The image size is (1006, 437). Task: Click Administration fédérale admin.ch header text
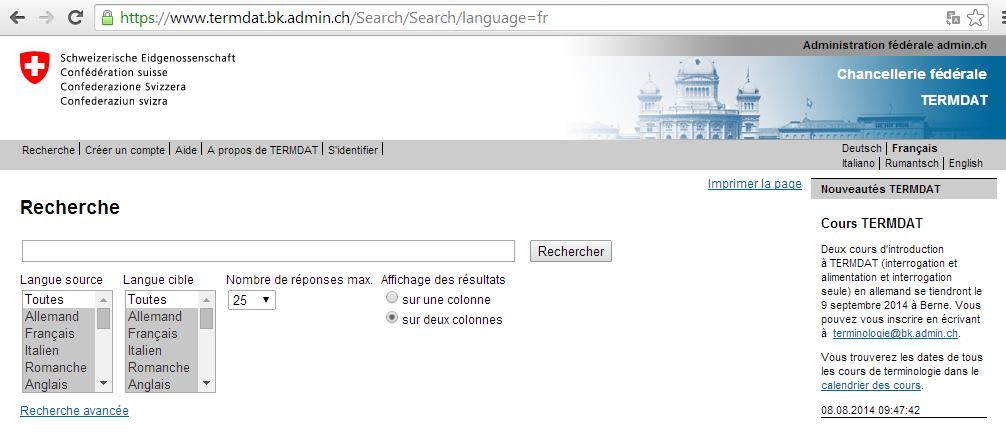point(894,46)
